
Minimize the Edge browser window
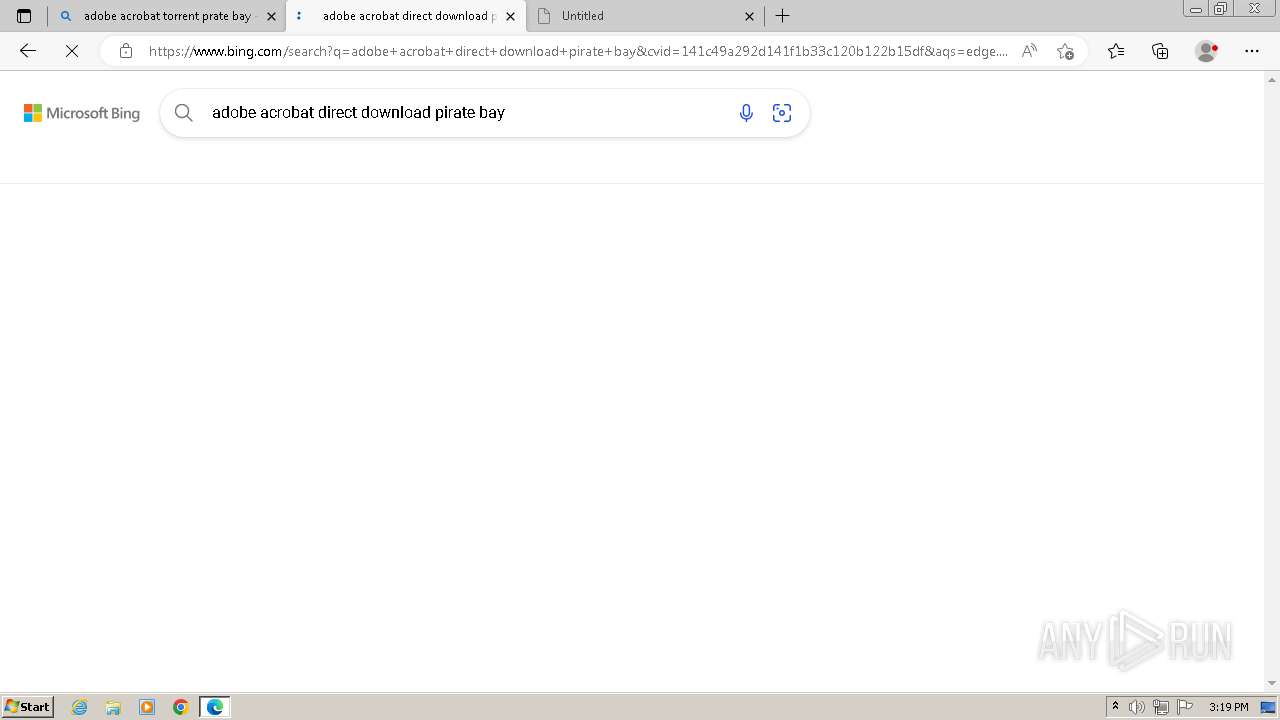pos(1195,8)
